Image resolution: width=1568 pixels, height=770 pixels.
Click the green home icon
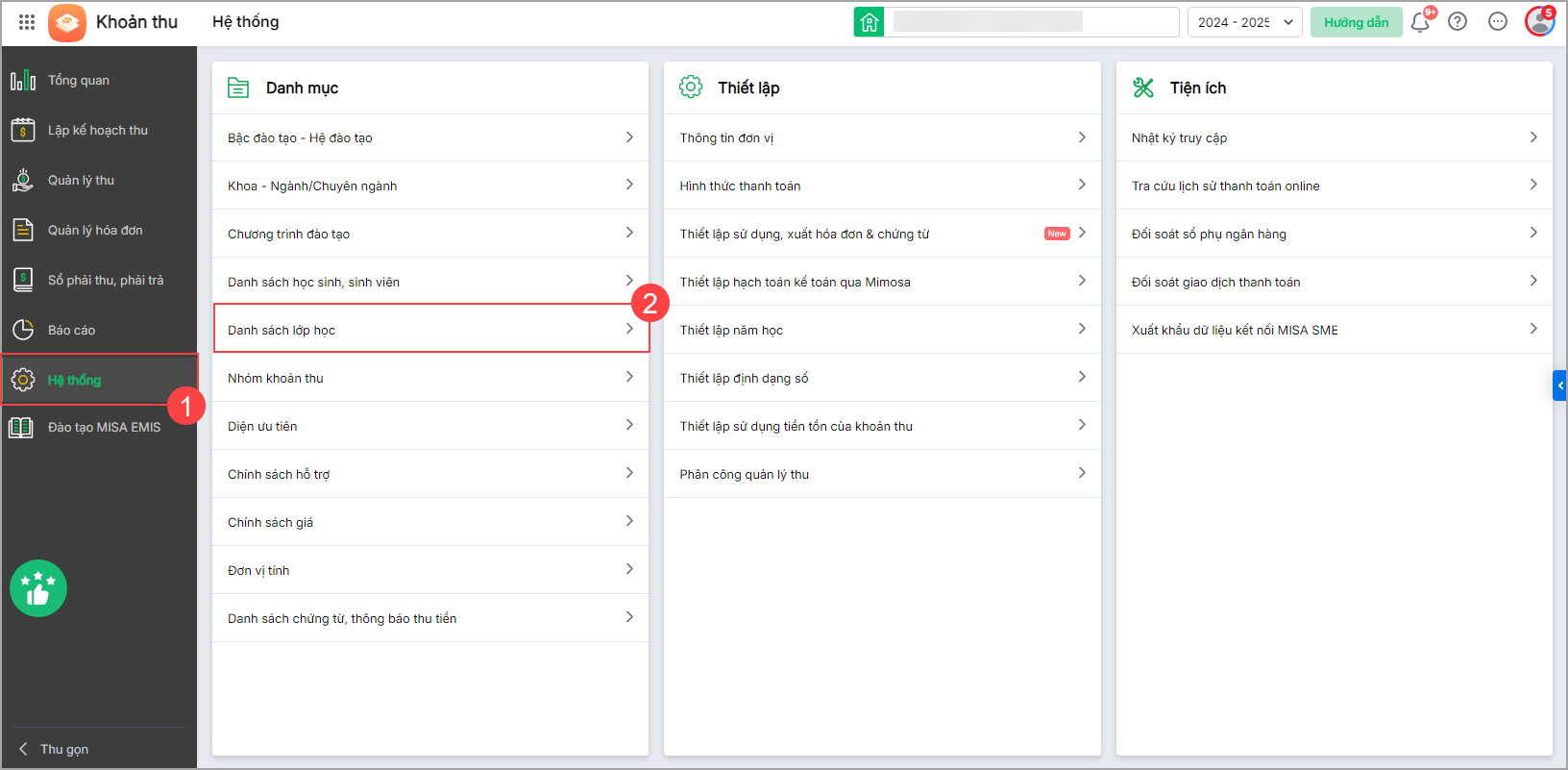(x=869, y=22)
